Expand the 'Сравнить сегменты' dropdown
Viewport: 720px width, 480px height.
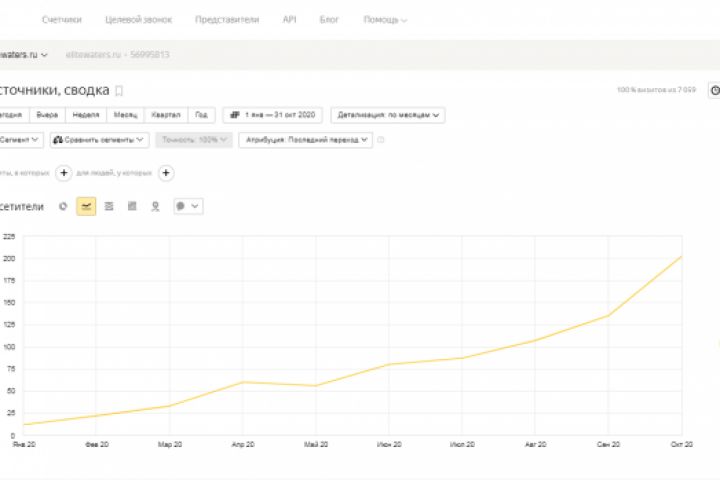tap(100, 140)
